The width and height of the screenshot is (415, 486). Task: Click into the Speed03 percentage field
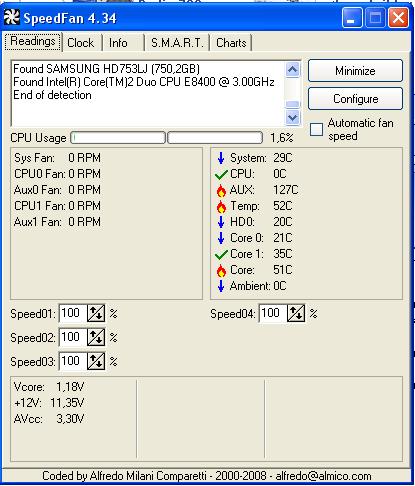click(73, 361)
